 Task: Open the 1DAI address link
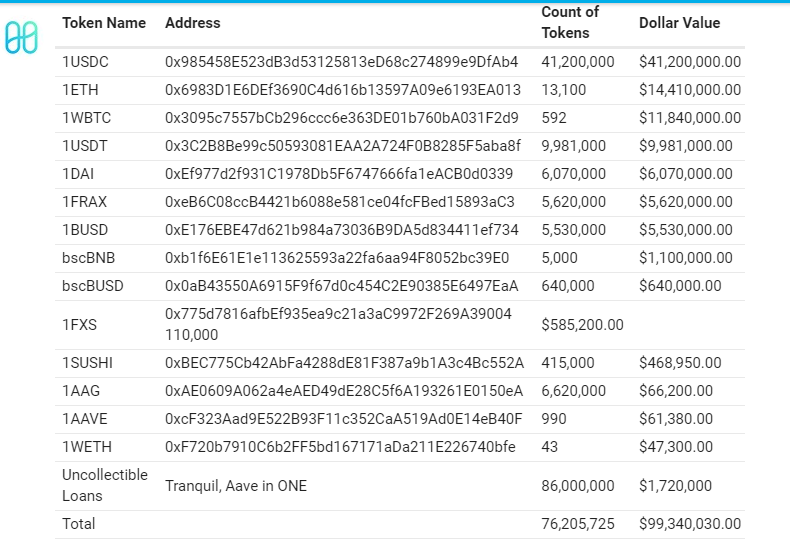pyautogui.click(x=339, y=174)
